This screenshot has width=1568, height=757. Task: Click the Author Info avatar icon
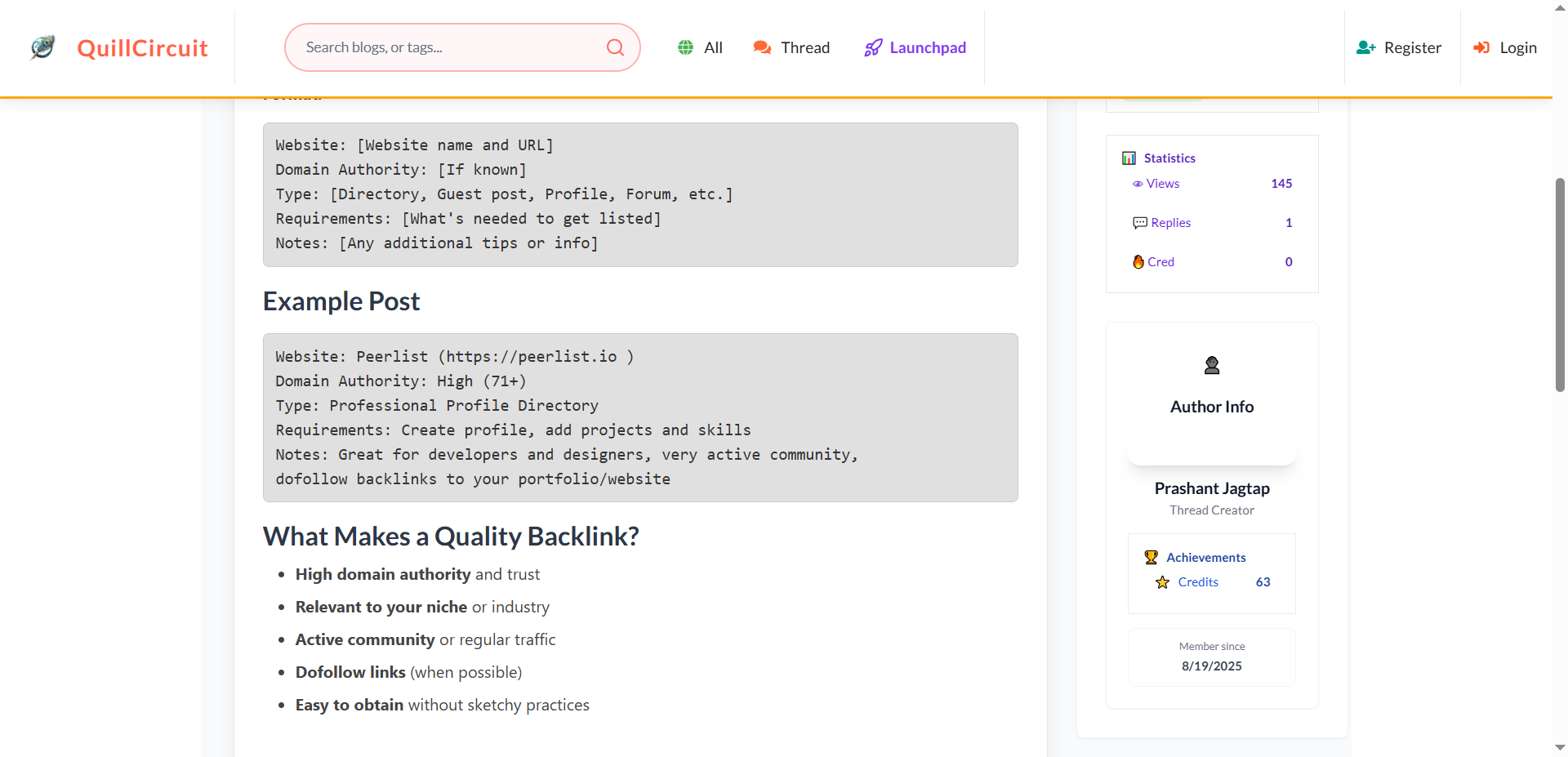pos(1212,365)
